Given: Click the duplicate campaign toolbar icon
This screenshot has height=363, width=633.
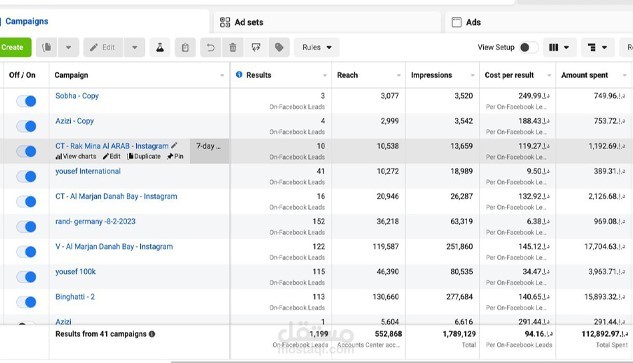Looking at the screenshot, I should [x=46, y=47].
